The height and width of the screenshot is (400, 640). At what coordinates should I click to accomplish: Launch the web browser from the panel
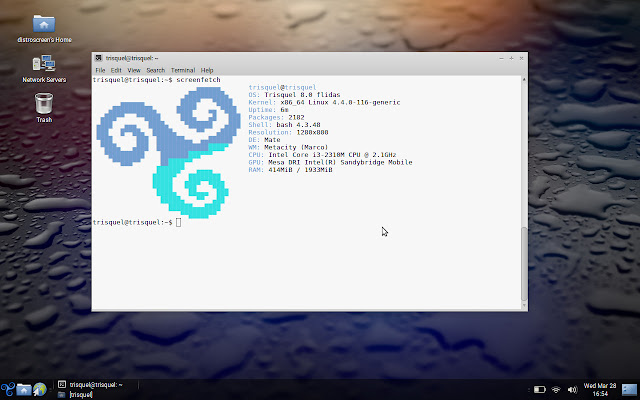click(x=40, y=390)
